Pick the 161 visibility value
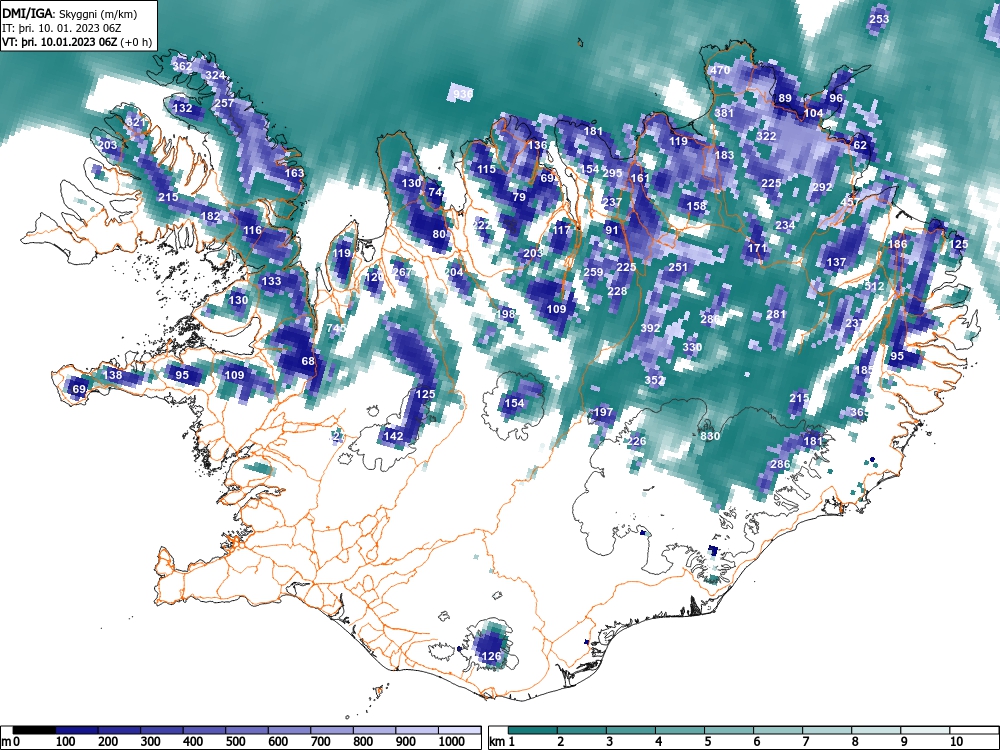Screen dimensions: 1000x750 [640, 178]
